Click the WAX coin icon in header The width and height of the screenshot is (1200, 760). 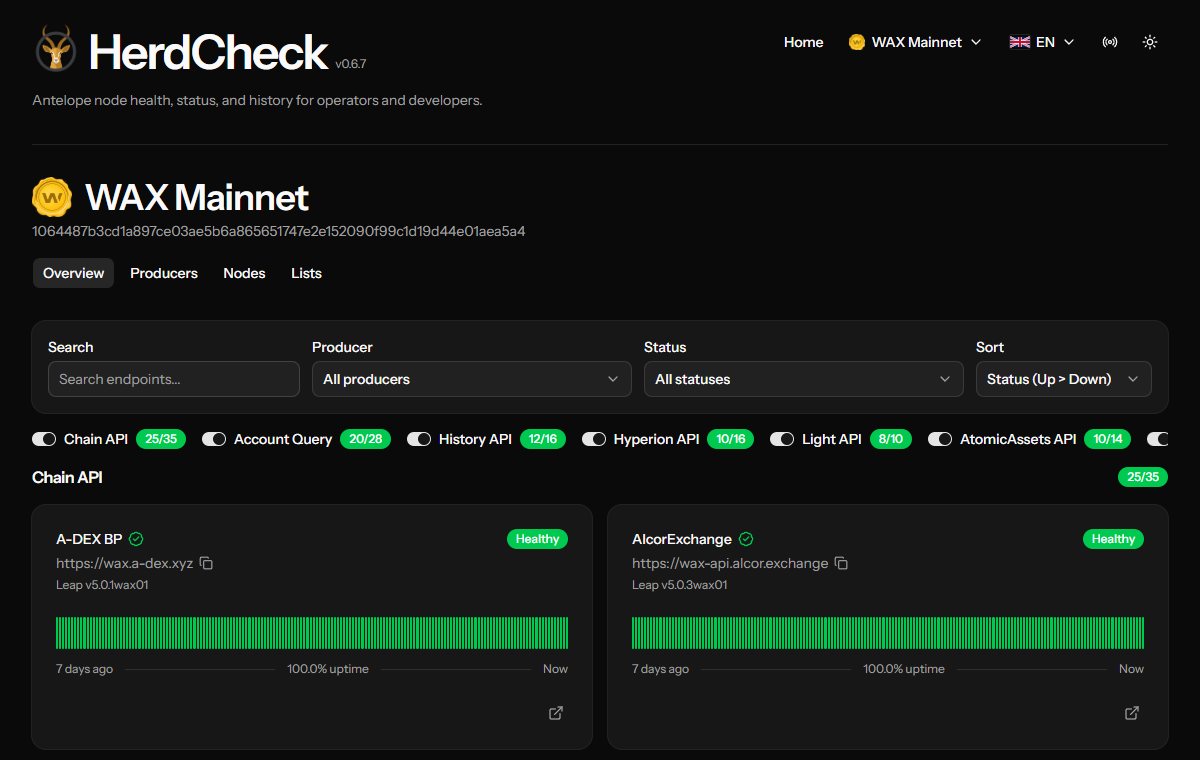856,42
